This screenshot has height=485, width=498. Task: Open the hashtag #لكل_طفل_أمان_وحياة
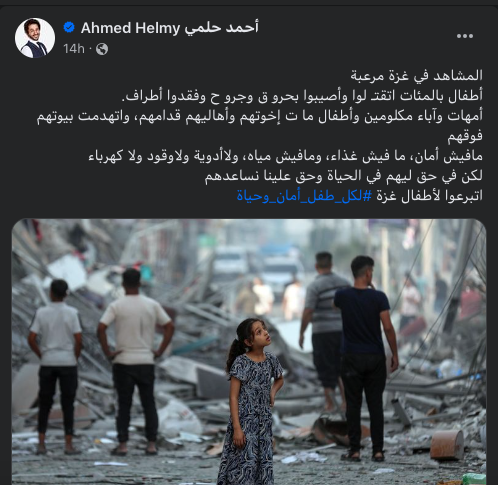(x=304, y=196)
